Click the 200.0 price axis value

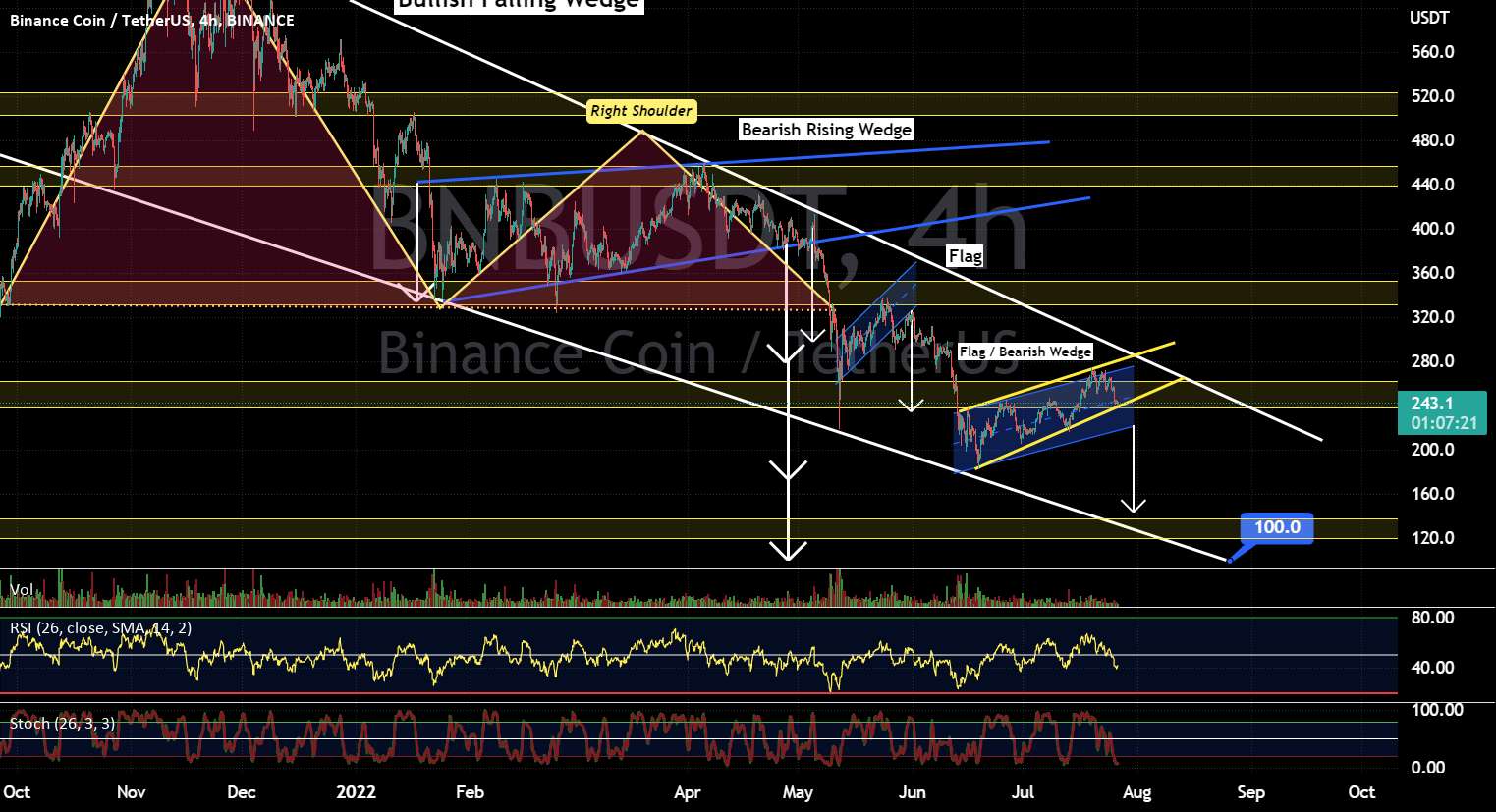coord(1432,450)
